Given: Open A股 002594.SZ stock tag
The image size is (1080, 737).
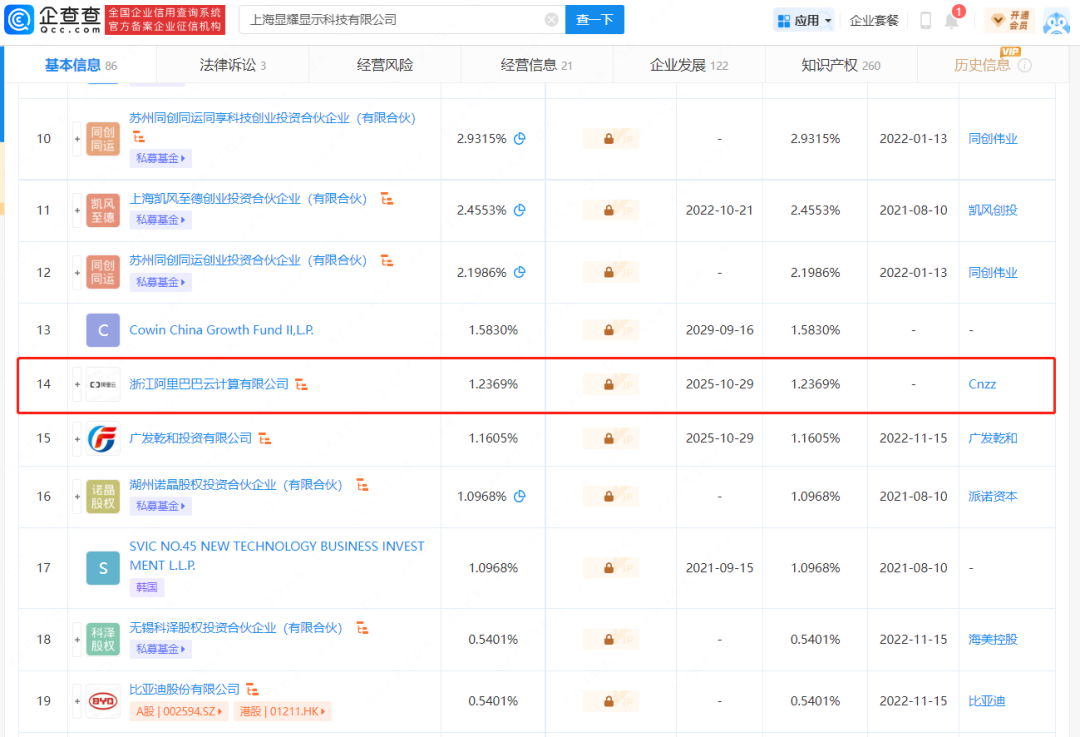Looking at the screenshot, I should (179, 711).
